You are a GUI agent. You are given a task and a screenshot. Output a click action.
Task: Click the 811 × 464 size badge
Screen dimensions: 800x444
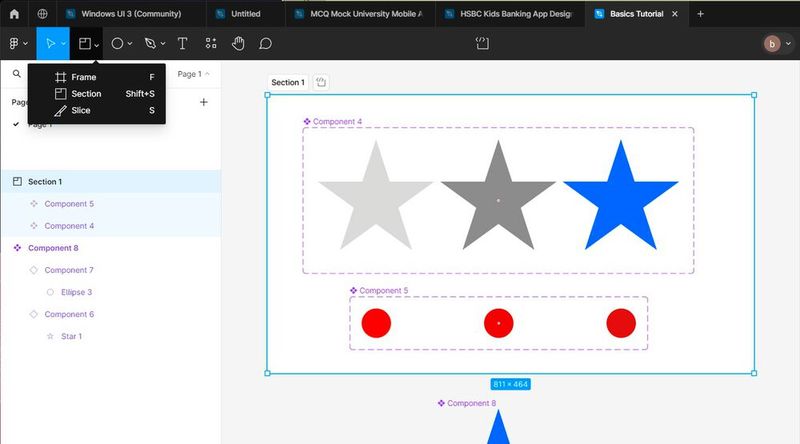point(510,384)
